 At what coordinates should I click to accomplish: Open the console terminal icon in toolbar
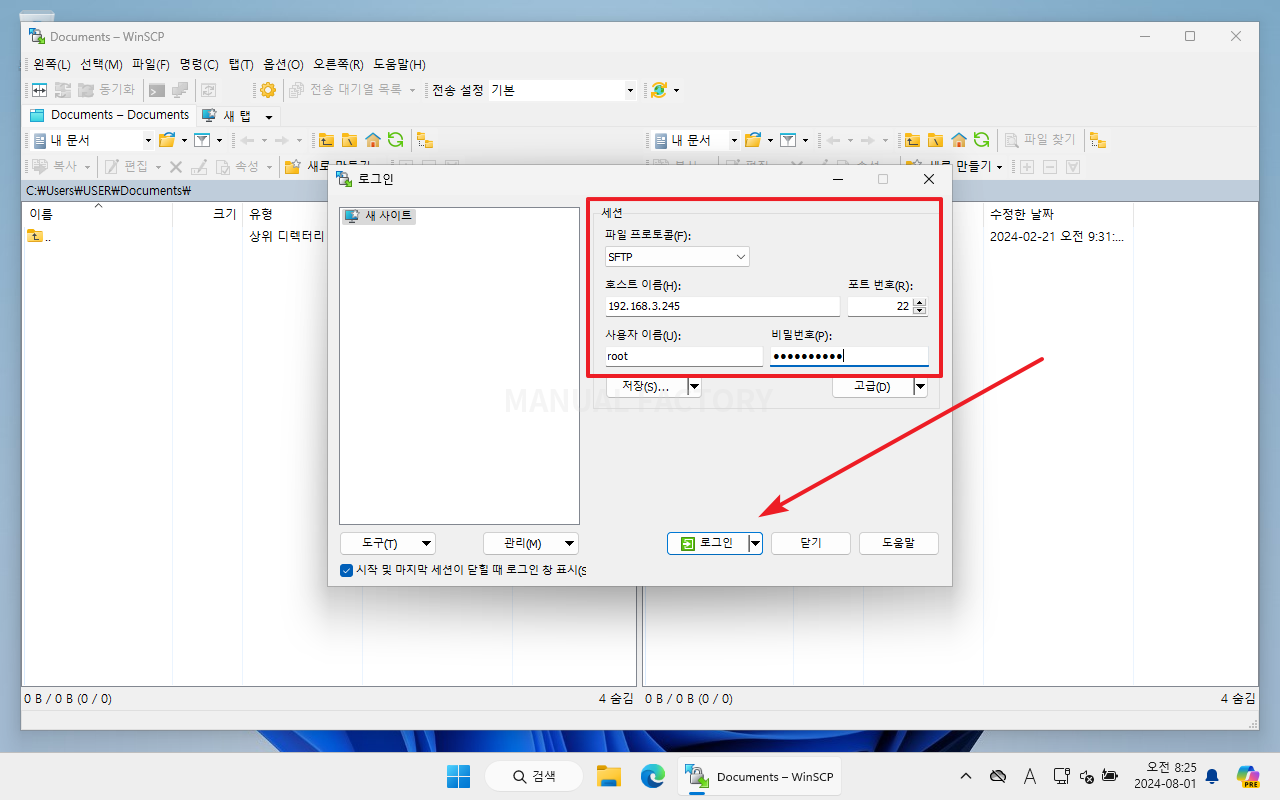157,90
